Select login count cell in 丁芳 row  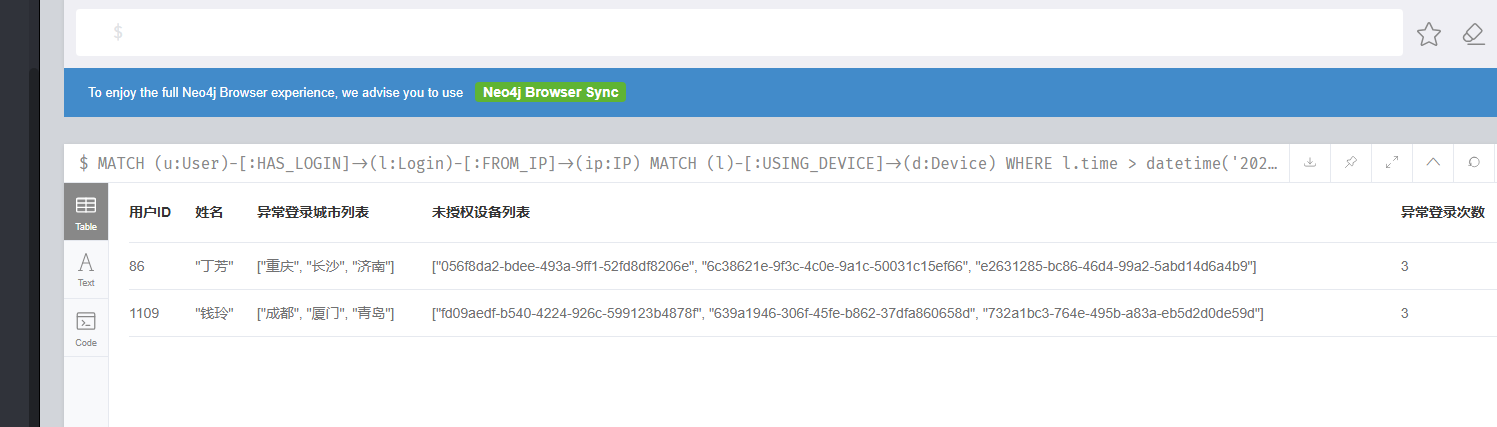1405,266
